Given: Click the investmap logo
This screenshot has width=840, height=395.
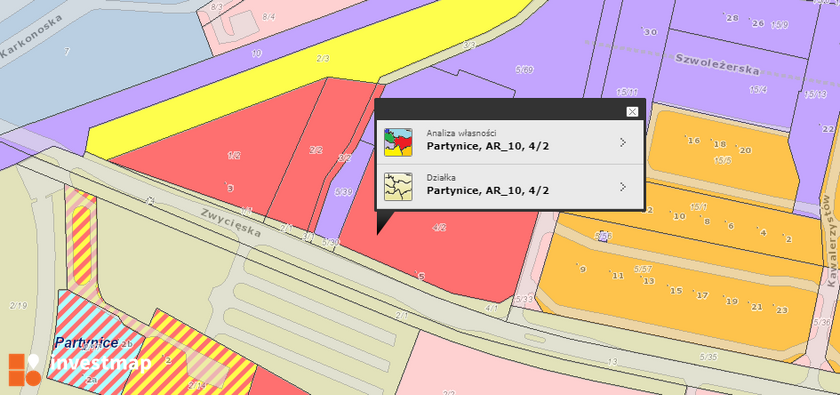Looking at the screenshot, I should point(79,369).
